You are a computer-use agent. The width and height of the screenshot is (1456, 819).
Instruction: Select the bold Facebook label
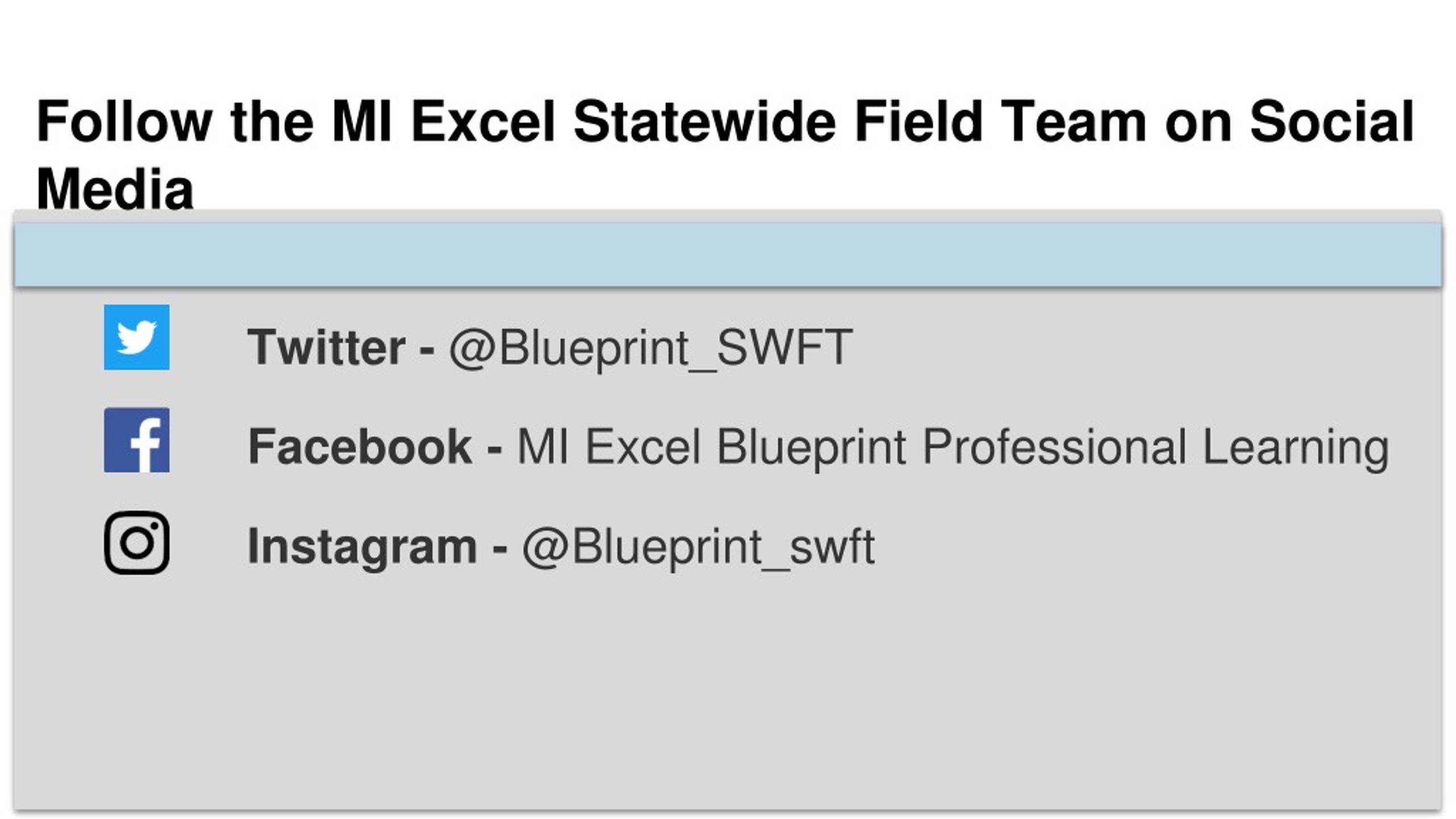[359, 446]
